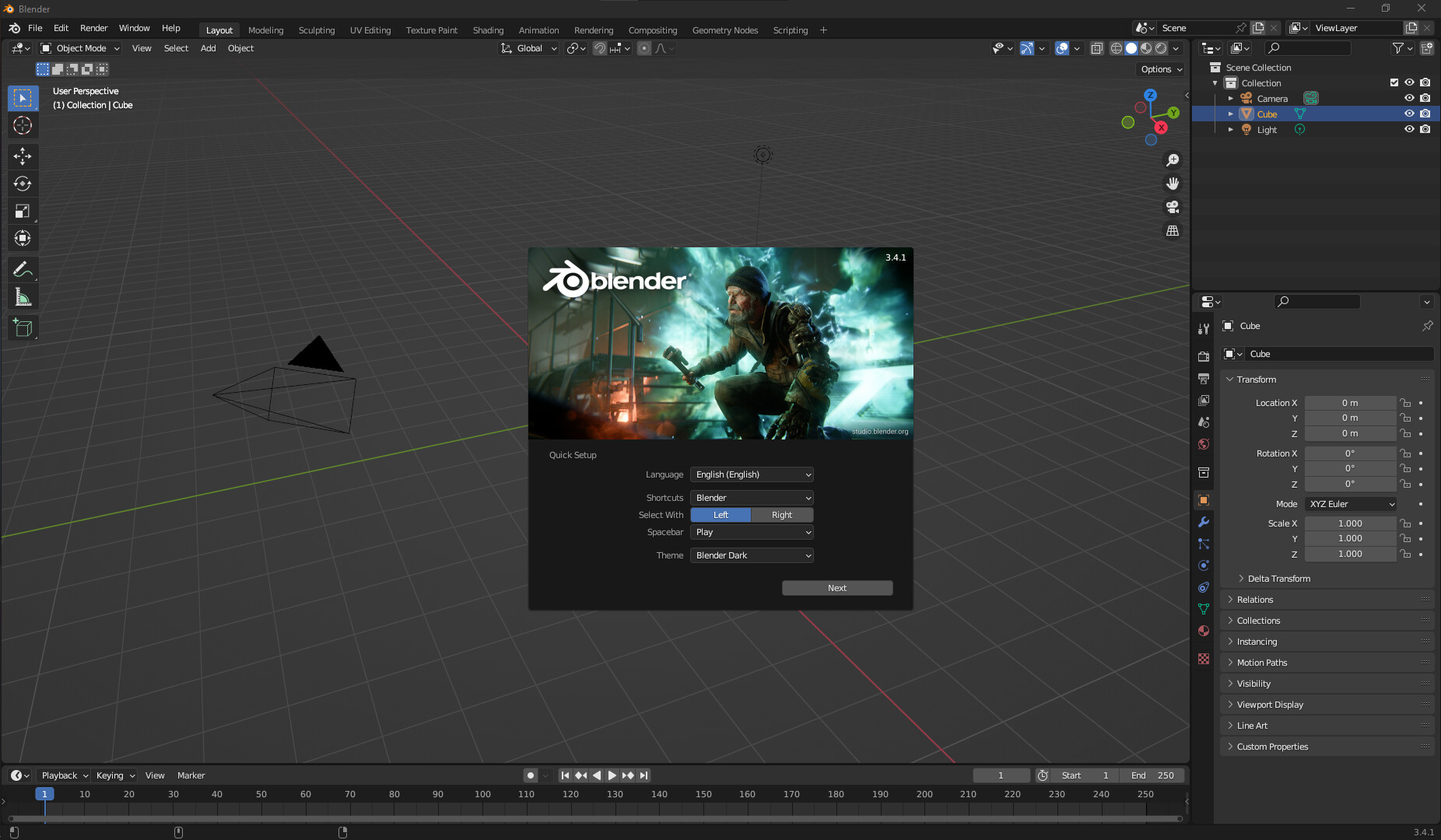Hide the Light object in the outliner
1441x840 pixels.
pyautogui.click(x=1408, y=129)
